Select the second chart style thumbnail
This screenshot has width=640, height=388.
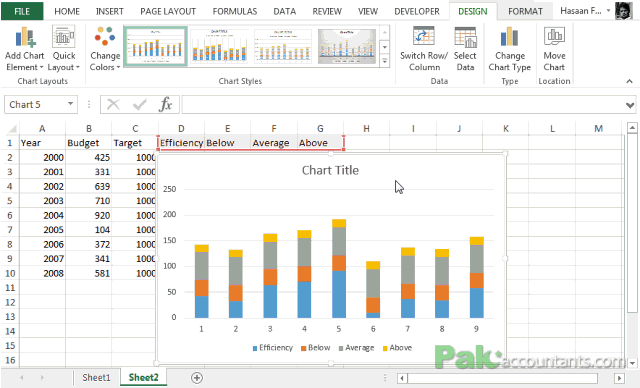click(219, 46)
